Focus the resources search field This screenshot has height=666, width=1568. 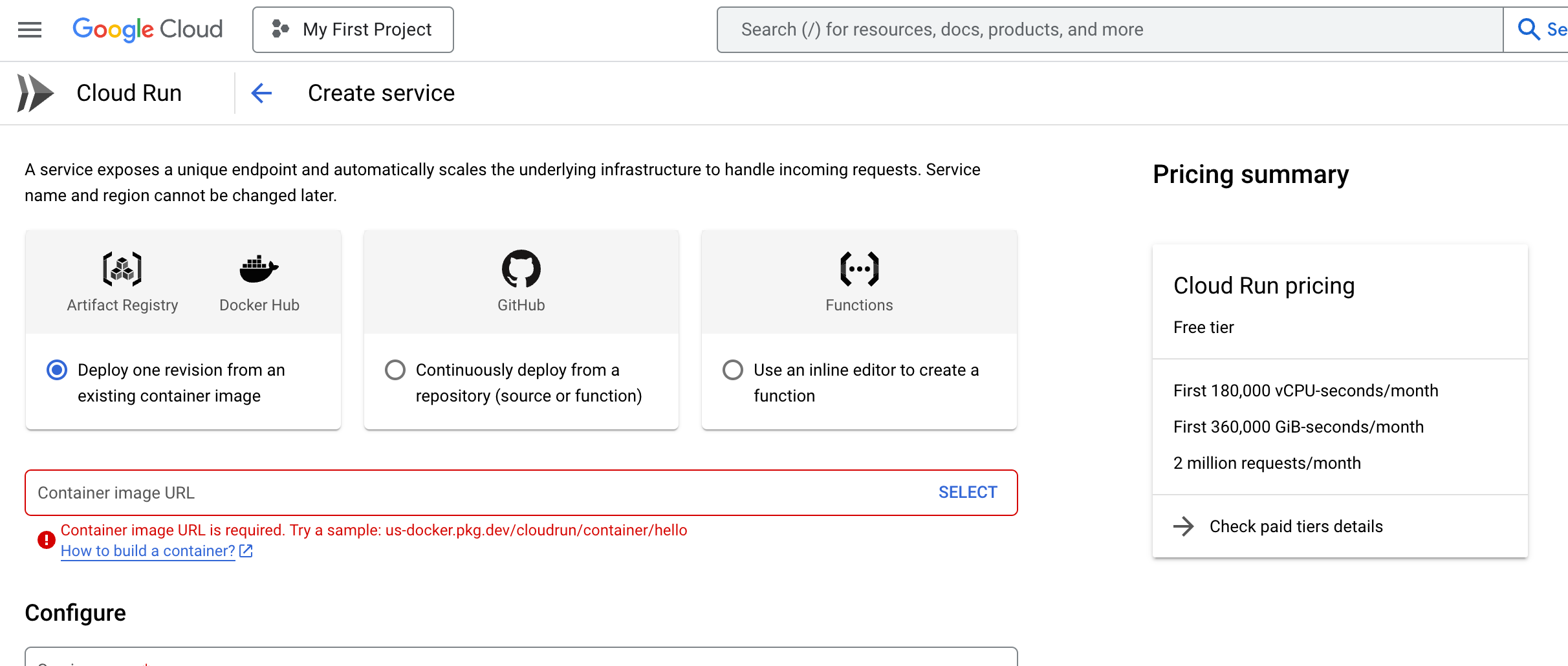[x=1110, y=30]
